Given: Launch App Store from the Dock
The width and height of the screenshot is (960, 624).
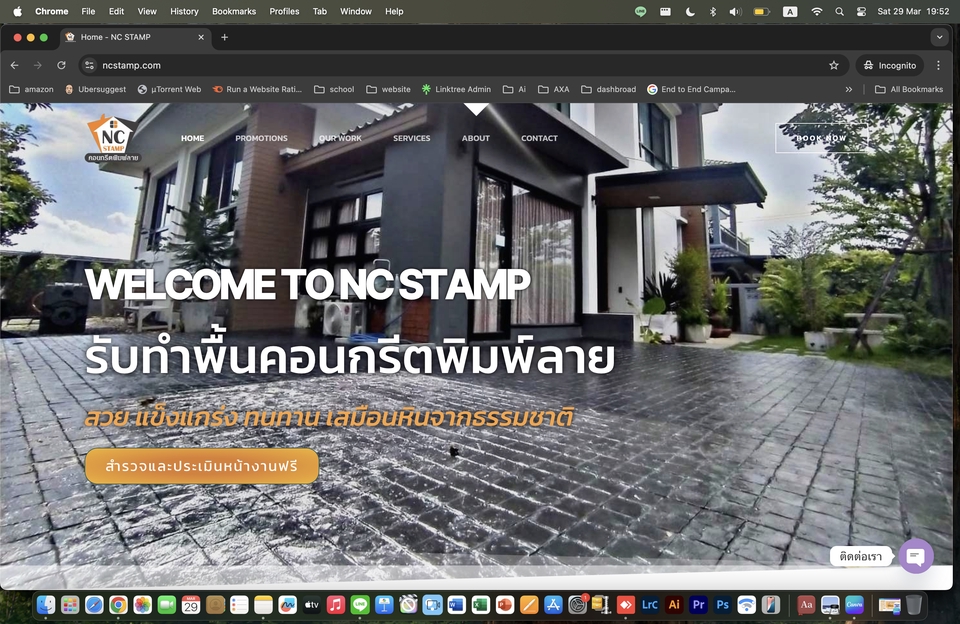Looking at the screenshot, I should tap(553, 605).
